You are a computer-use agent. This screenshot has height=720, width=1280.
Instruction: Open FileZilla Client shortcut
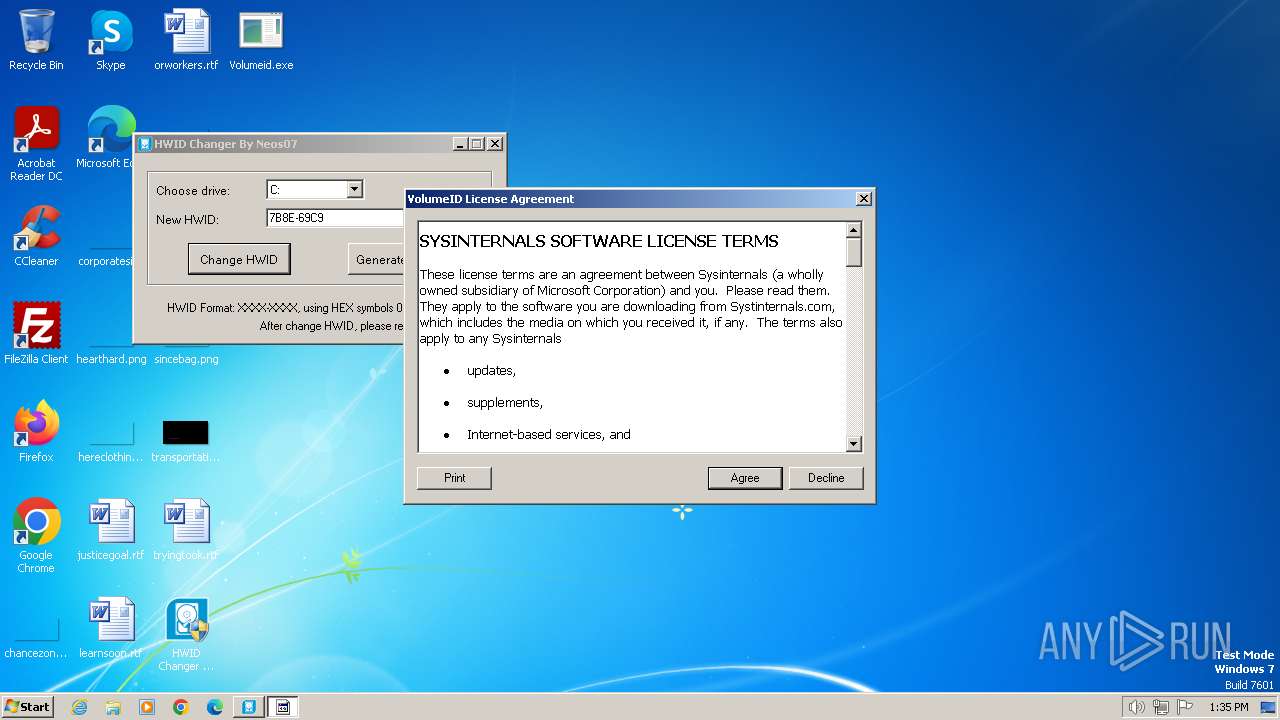(x=36, y=334)
